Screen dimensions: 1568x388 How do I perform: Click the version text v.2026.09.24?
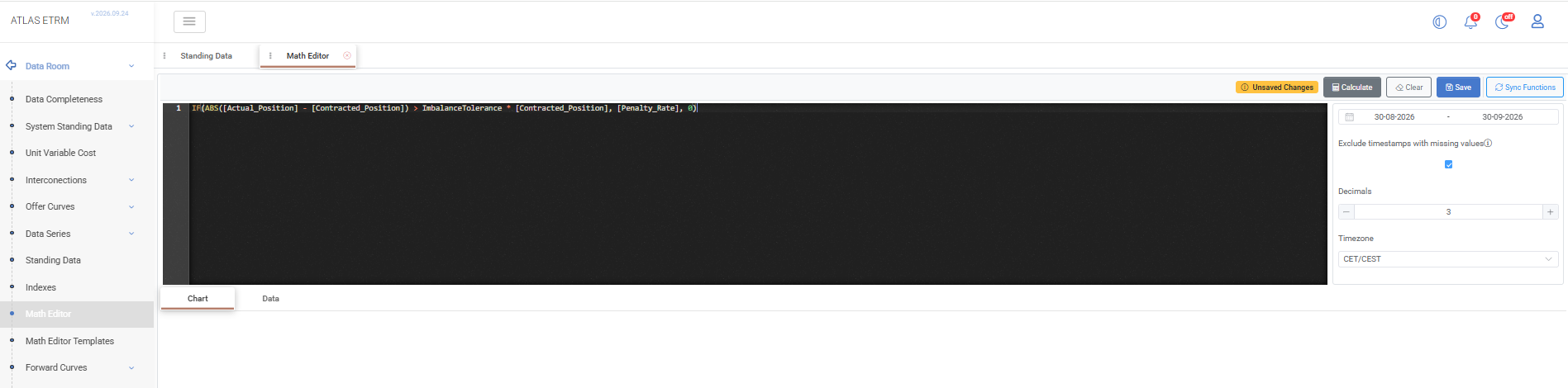[x=110, y=13]
